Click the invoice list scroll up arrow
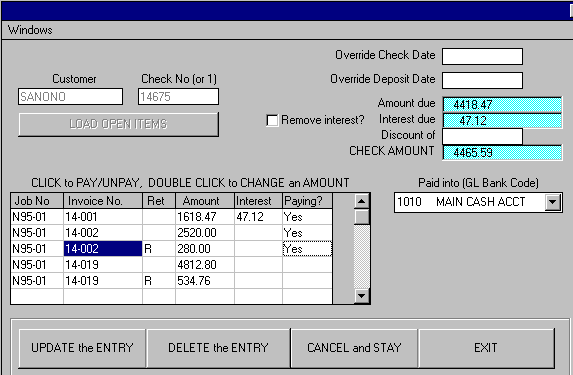The height and width of the screenshot is (375, 573). tap(361, 201)
